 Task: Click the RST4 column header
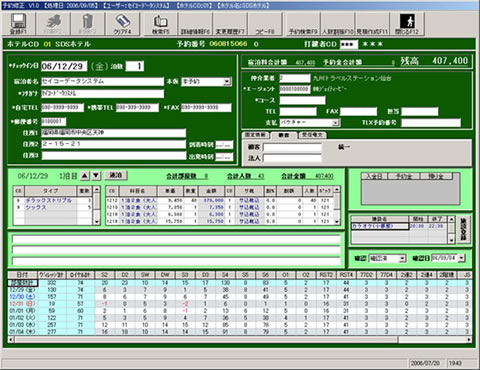tap(346, 275)
